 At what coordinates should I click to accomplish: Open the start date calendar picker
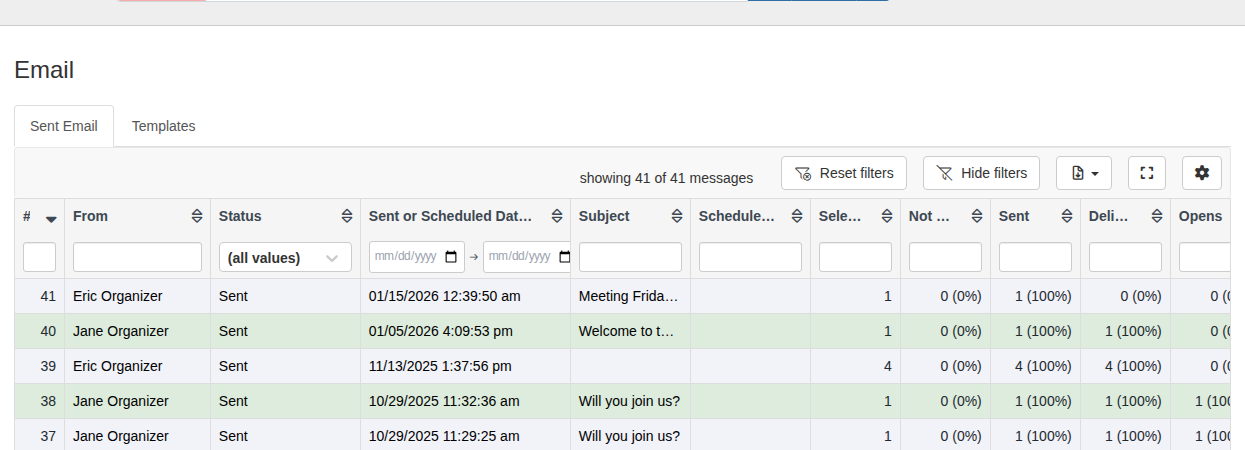(x=451, y=257)
